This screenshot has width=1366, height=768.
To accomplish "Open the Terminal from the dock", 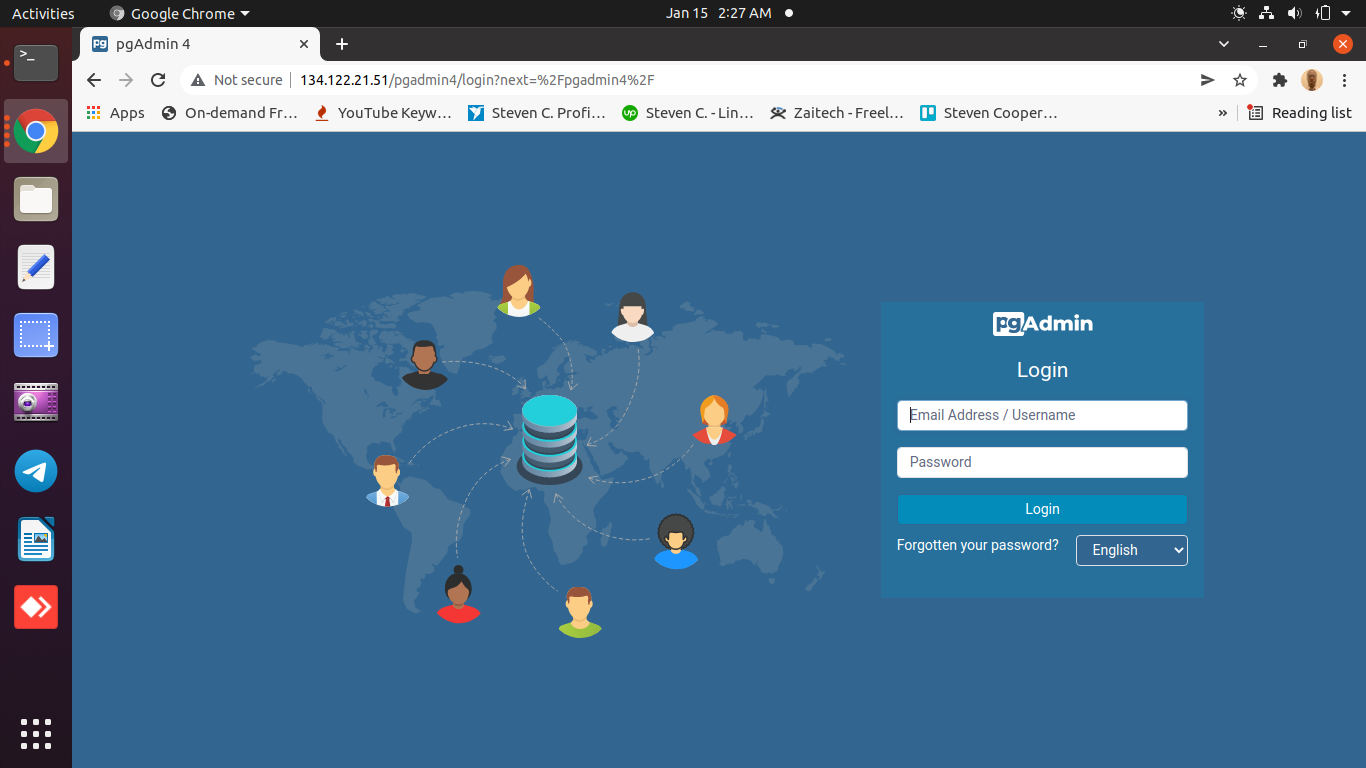I will (36, 63).
